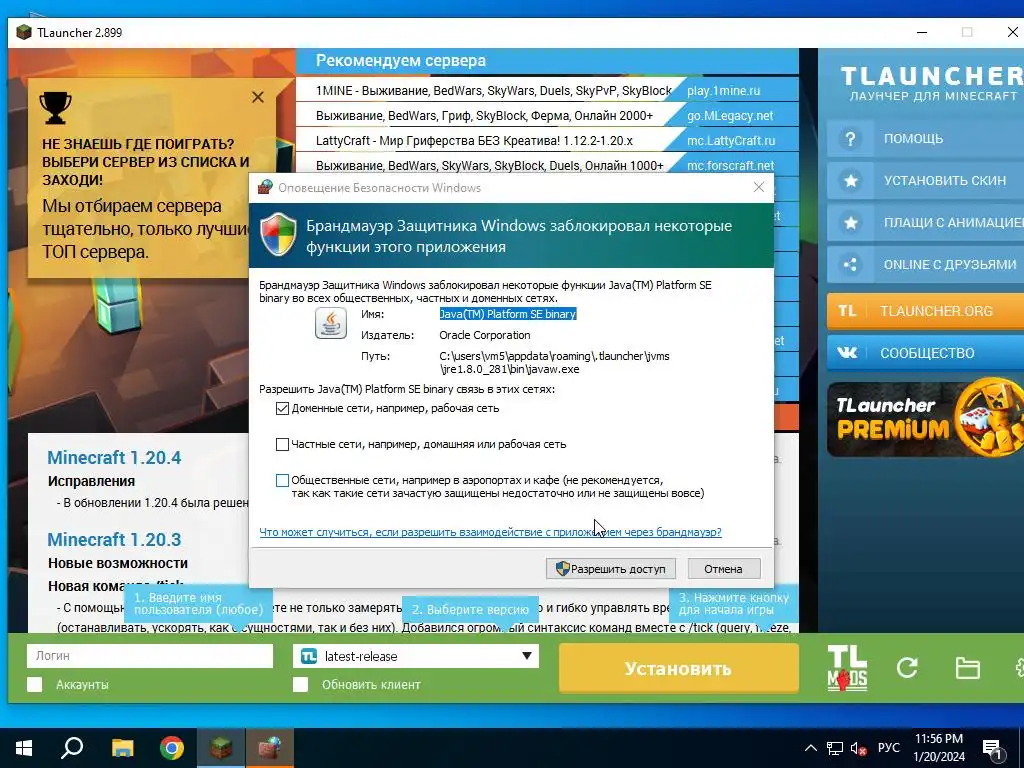
Task: Open Windows Start menu
Action: point(24,748)
